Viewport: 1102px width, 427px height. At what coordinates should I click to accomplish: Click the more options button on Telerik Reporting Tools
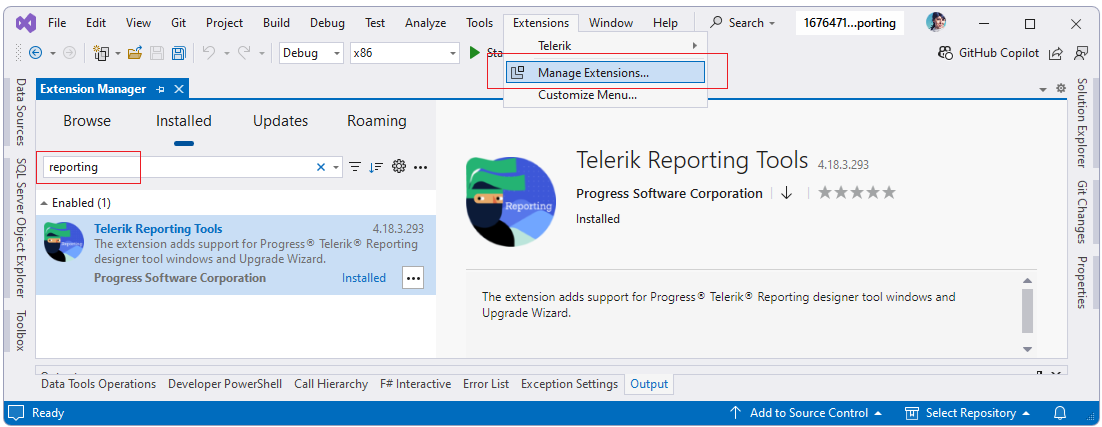click(x=413, y=278)
